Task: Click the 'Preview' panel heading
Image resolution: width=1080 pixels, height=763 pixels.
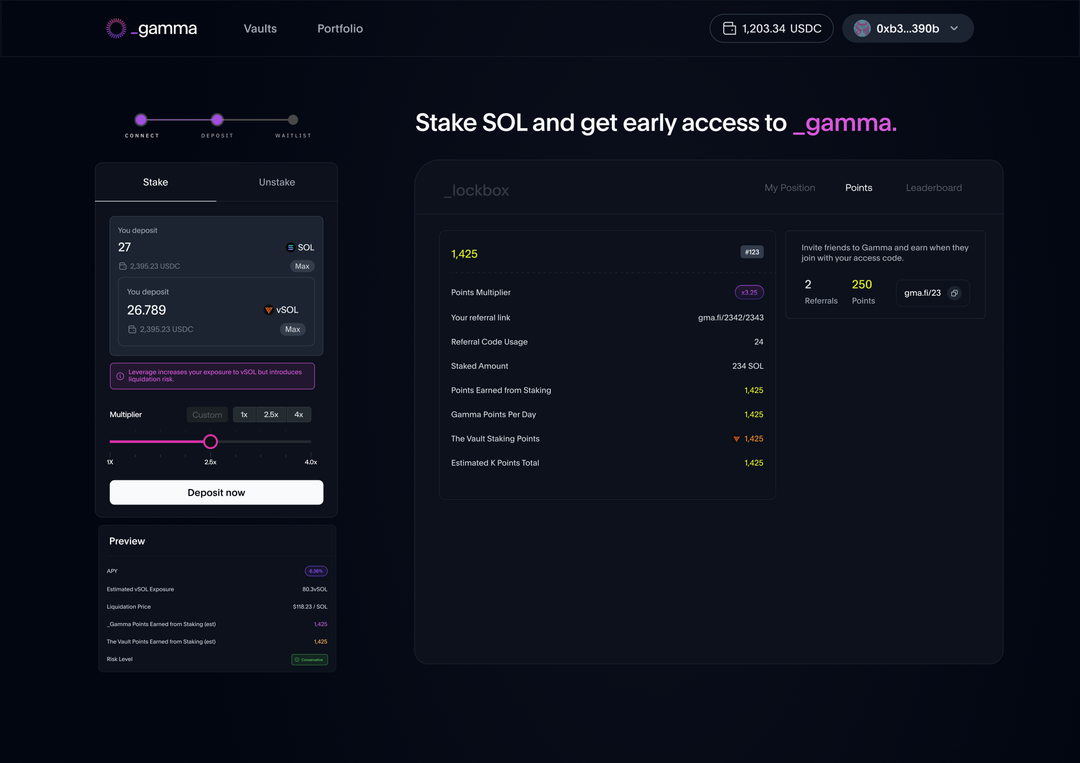Action: point(127,541)
